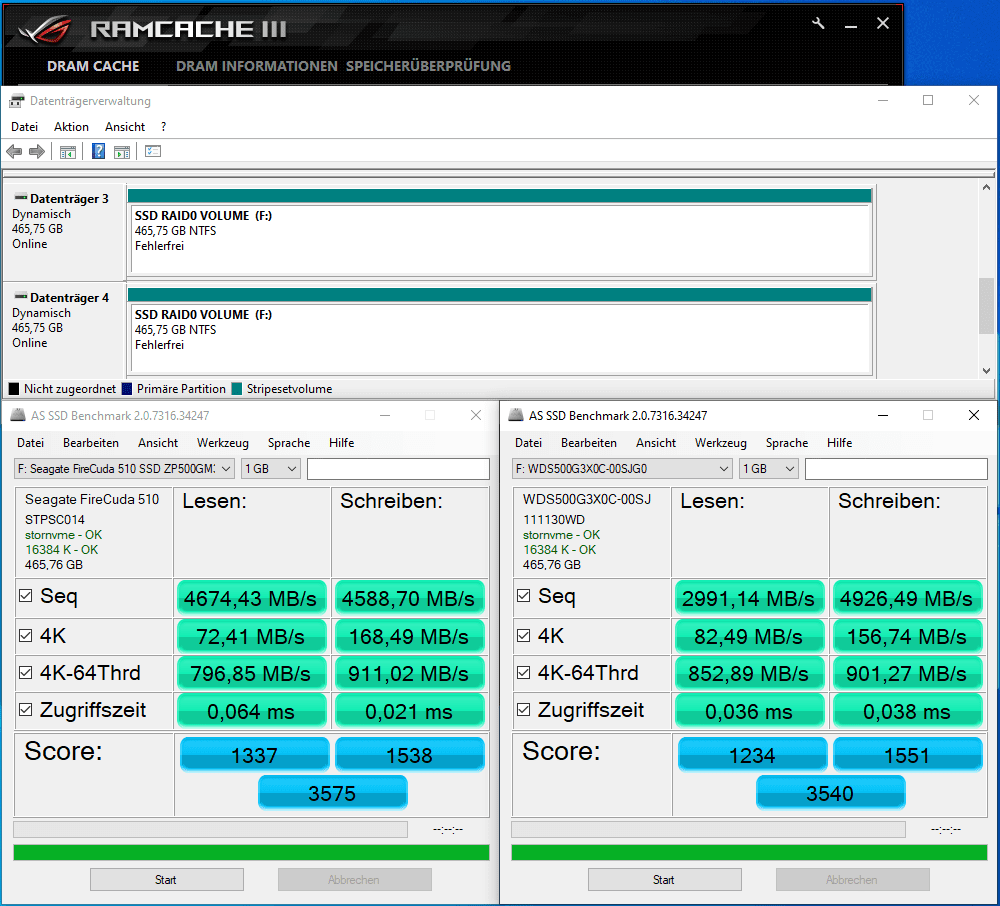Click scroll down arrow in disk list
Screen dimensions: 1000x906
click(x=986, y=370)
